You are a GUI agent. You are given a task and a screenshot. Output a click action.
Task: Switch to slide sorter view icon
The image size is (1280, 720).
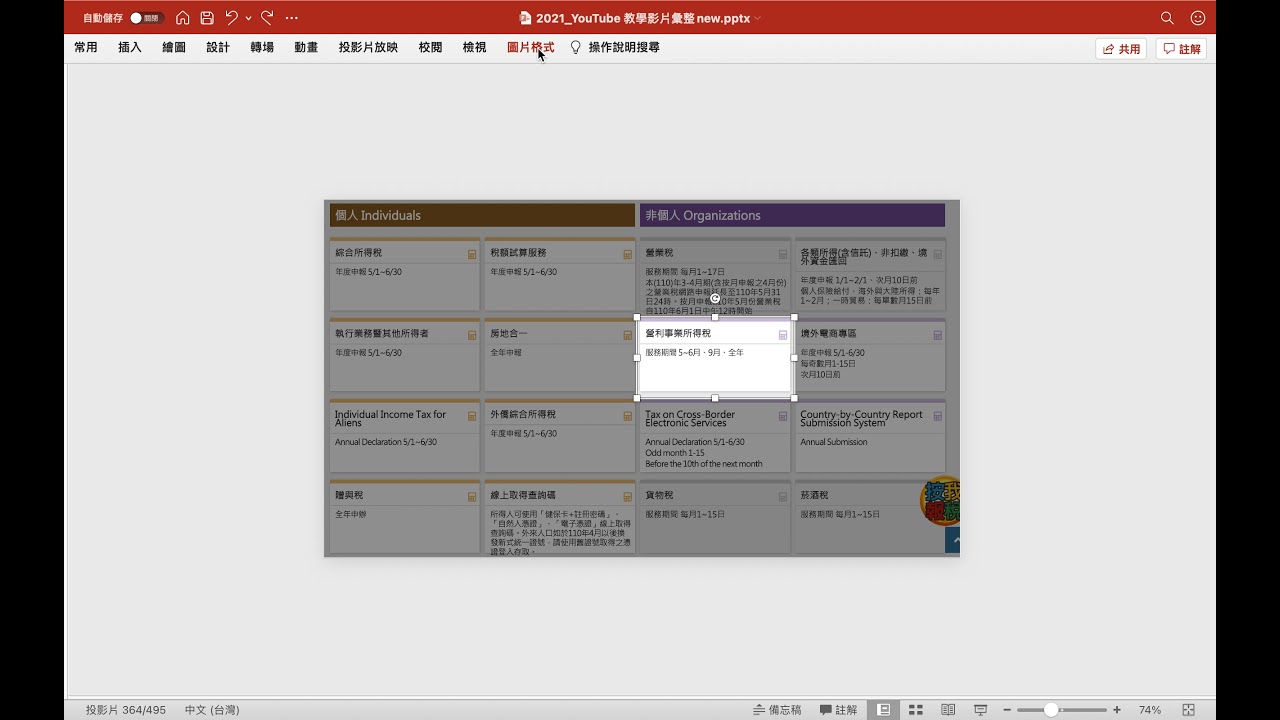[x=916, y=709]
